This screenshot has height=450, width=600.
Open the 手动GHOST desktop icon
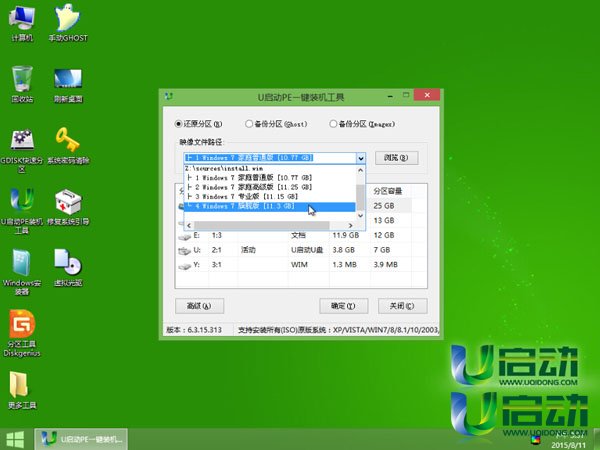[x=68, y=23]
